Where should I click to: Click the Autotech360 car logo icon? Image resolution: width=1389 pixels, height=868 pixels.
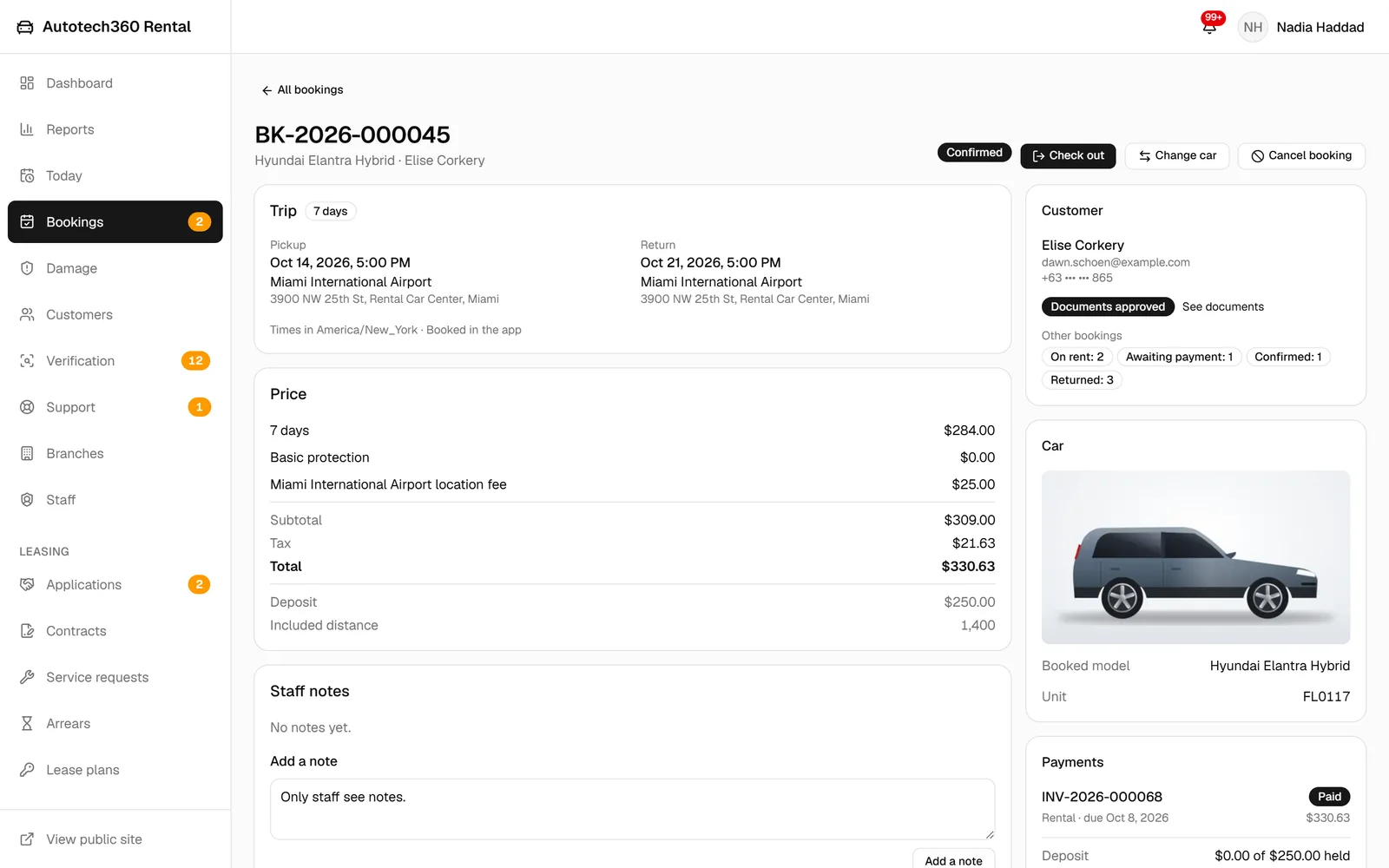point(25,27)
